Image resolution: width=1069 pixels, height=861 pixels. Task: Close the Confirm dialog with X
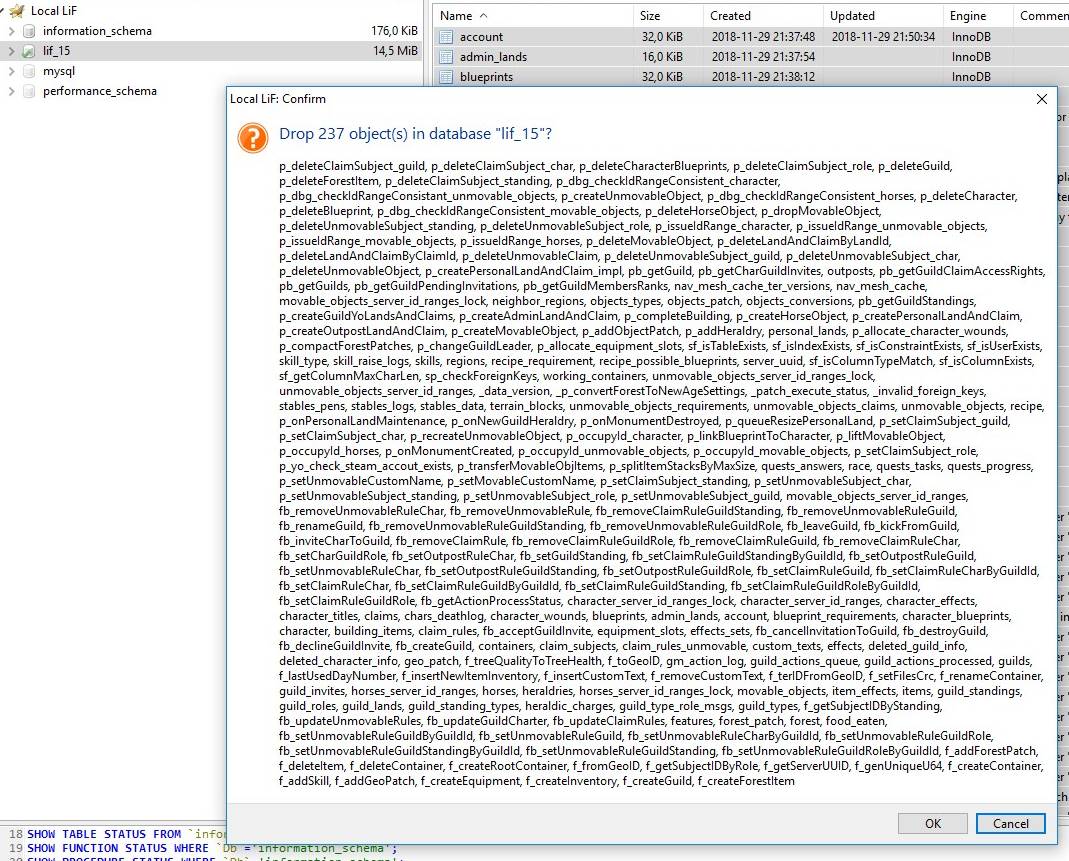click(x=1041, y=99)
